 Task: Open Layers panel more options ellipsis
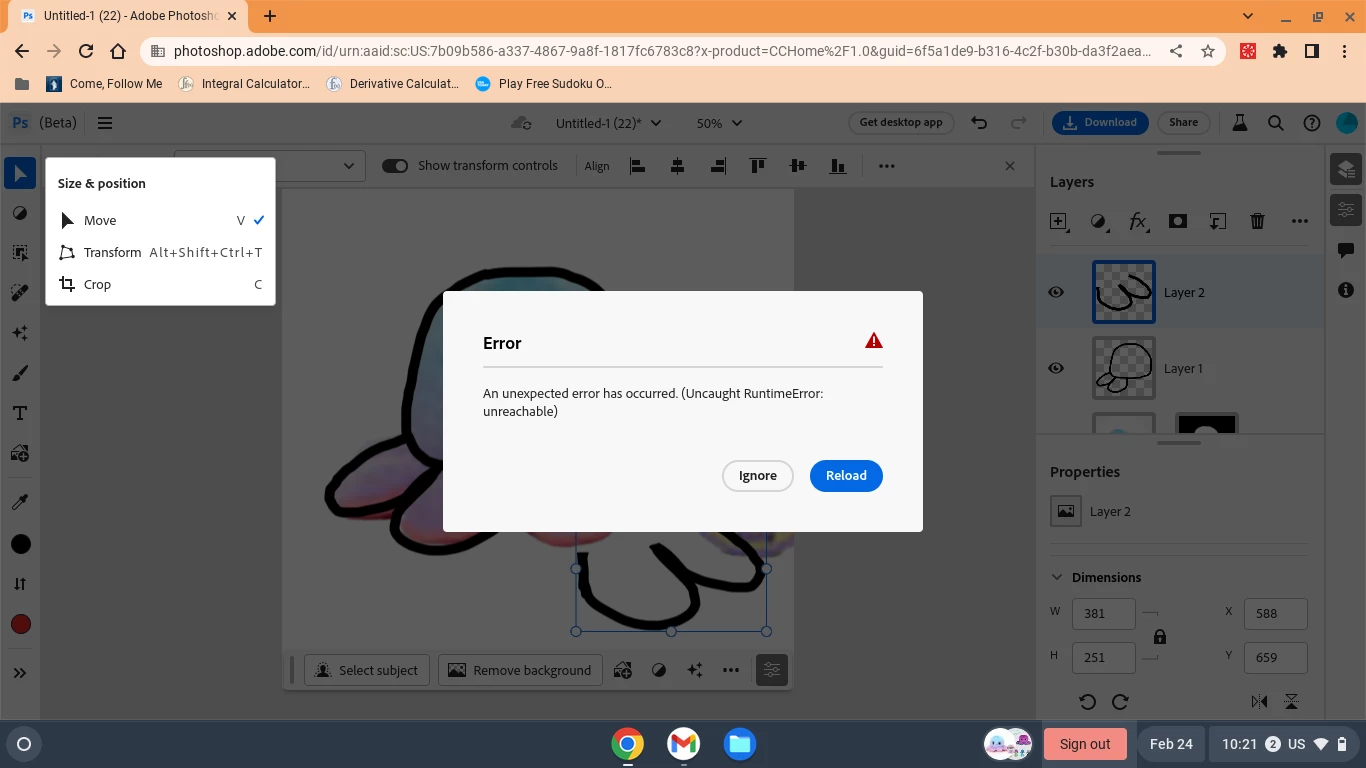point(1300,222)
